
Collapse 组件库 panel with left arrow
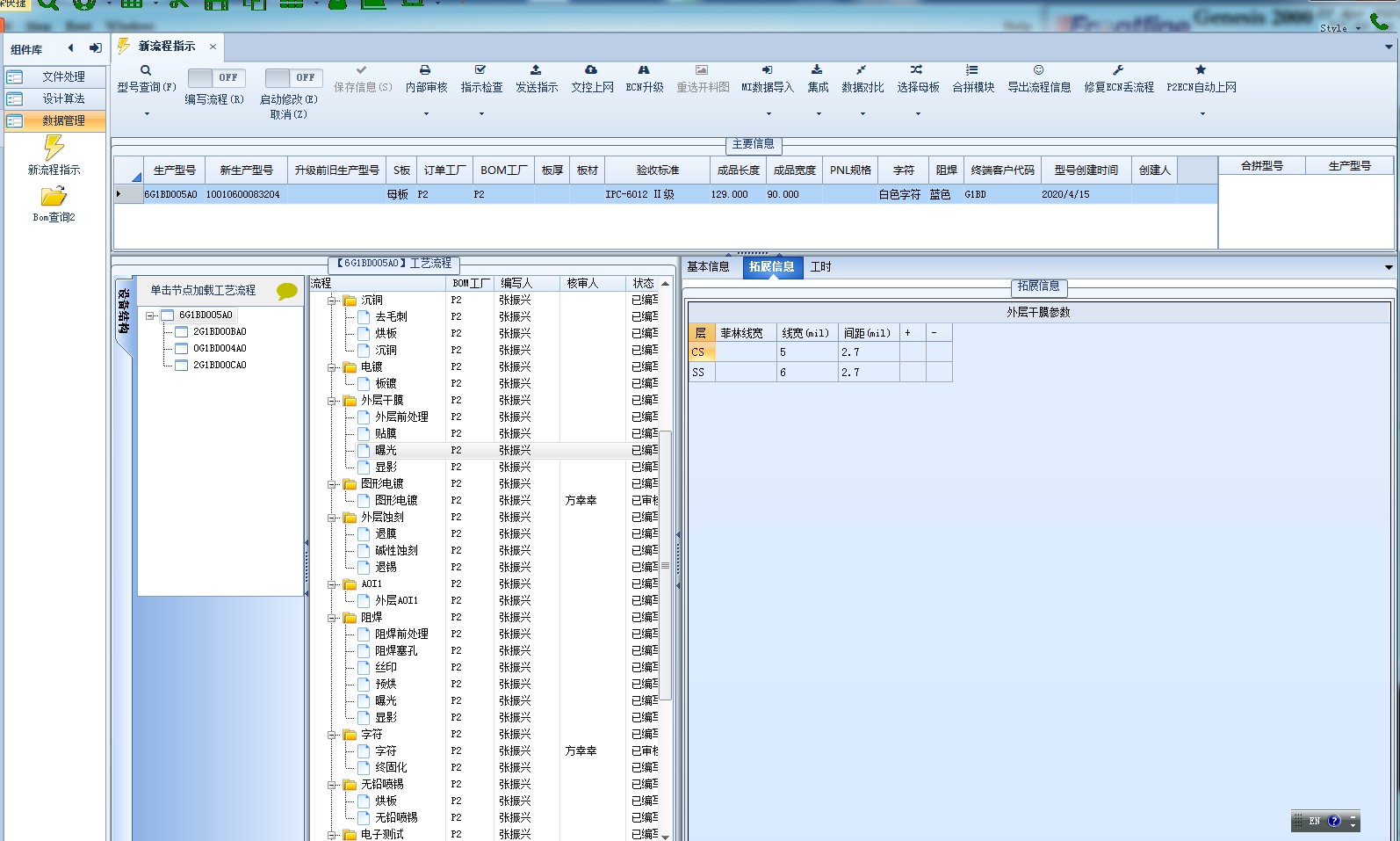[70, 48]
